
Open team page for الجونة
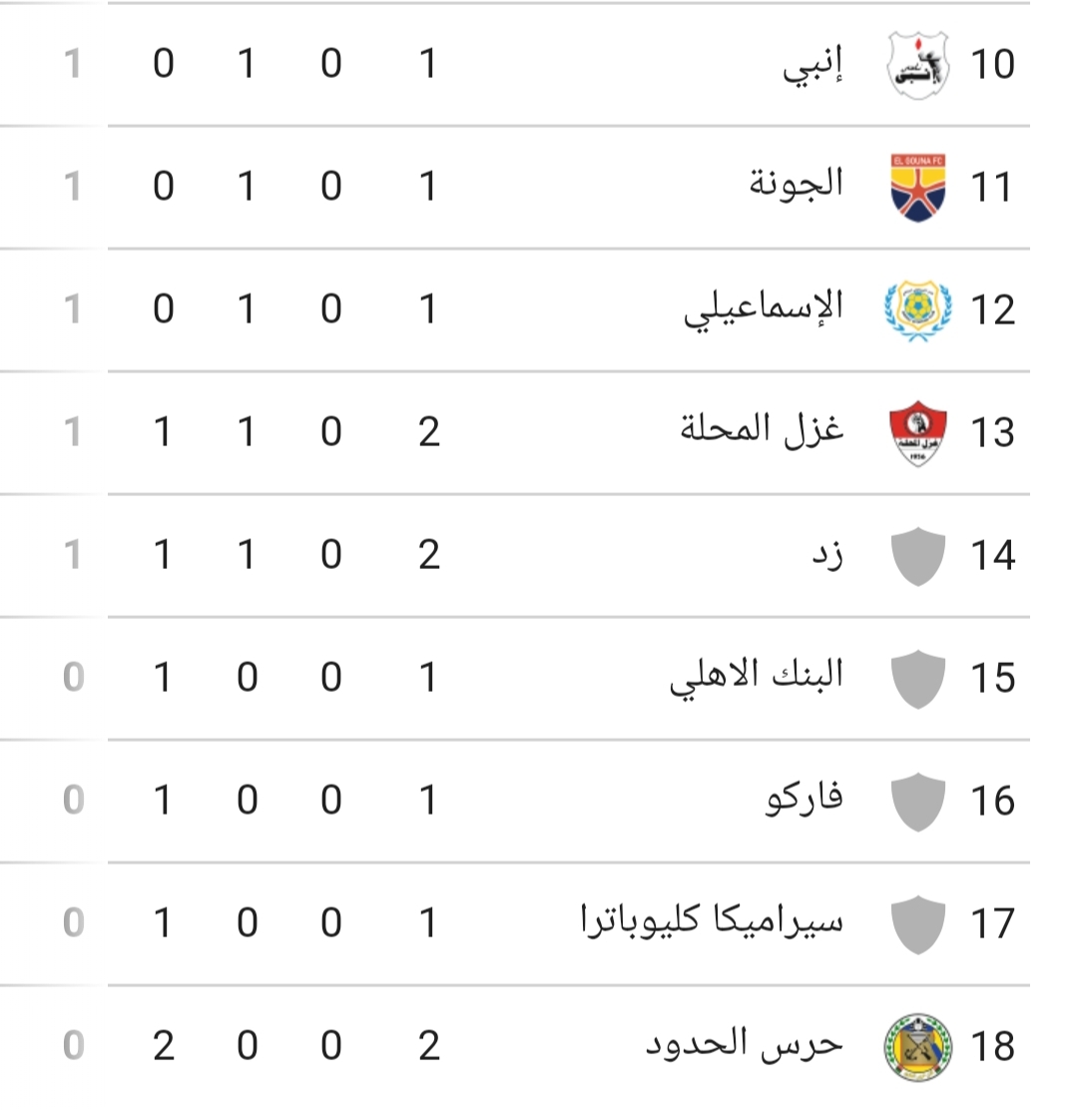(x=796, y=183)
